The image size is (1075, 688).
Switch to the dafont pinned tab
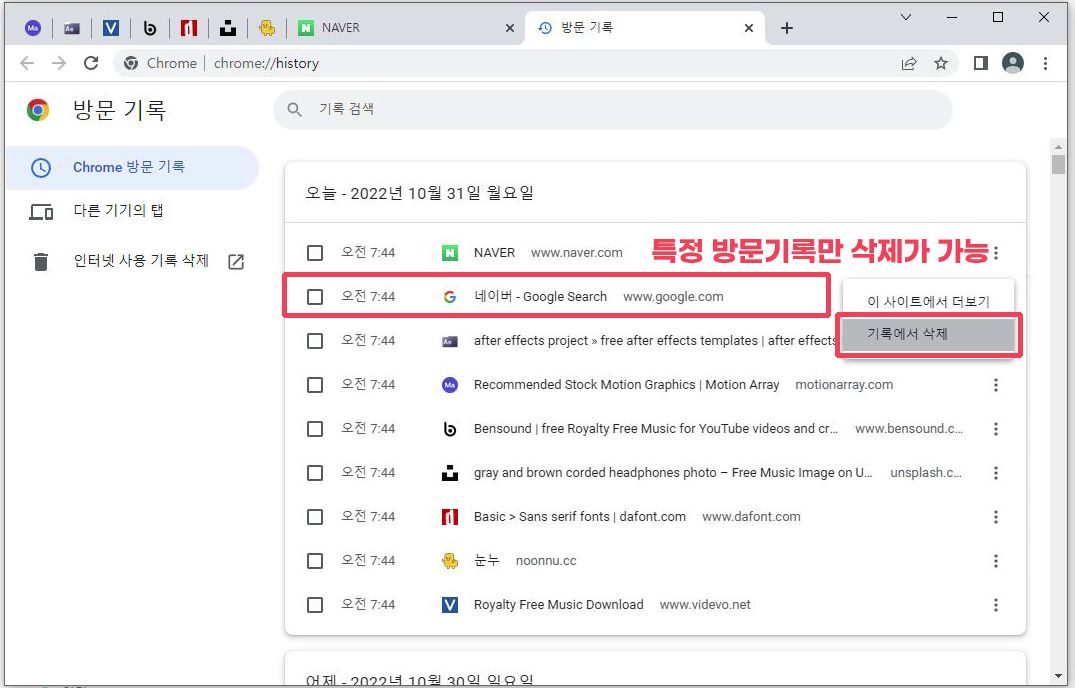pyautogui.click(x=189, y=28)
